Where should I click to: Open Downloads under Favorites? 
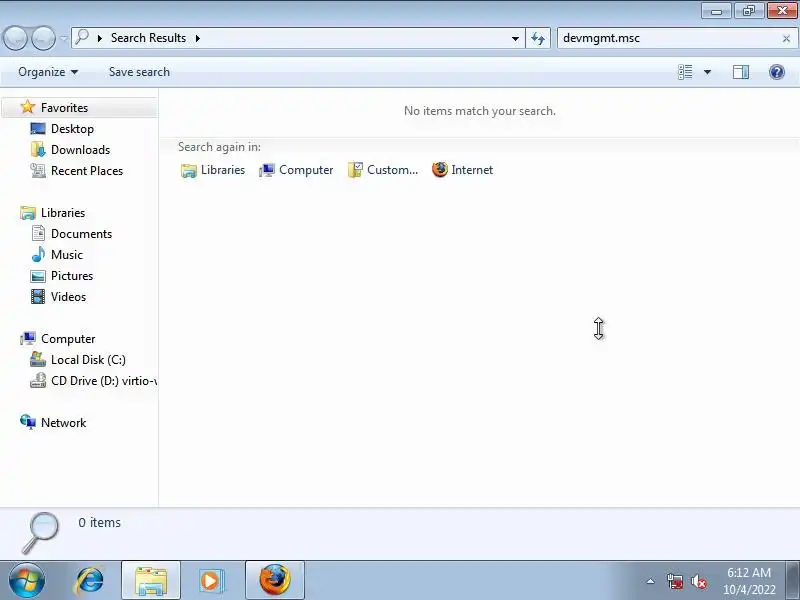tap(81, 149)
